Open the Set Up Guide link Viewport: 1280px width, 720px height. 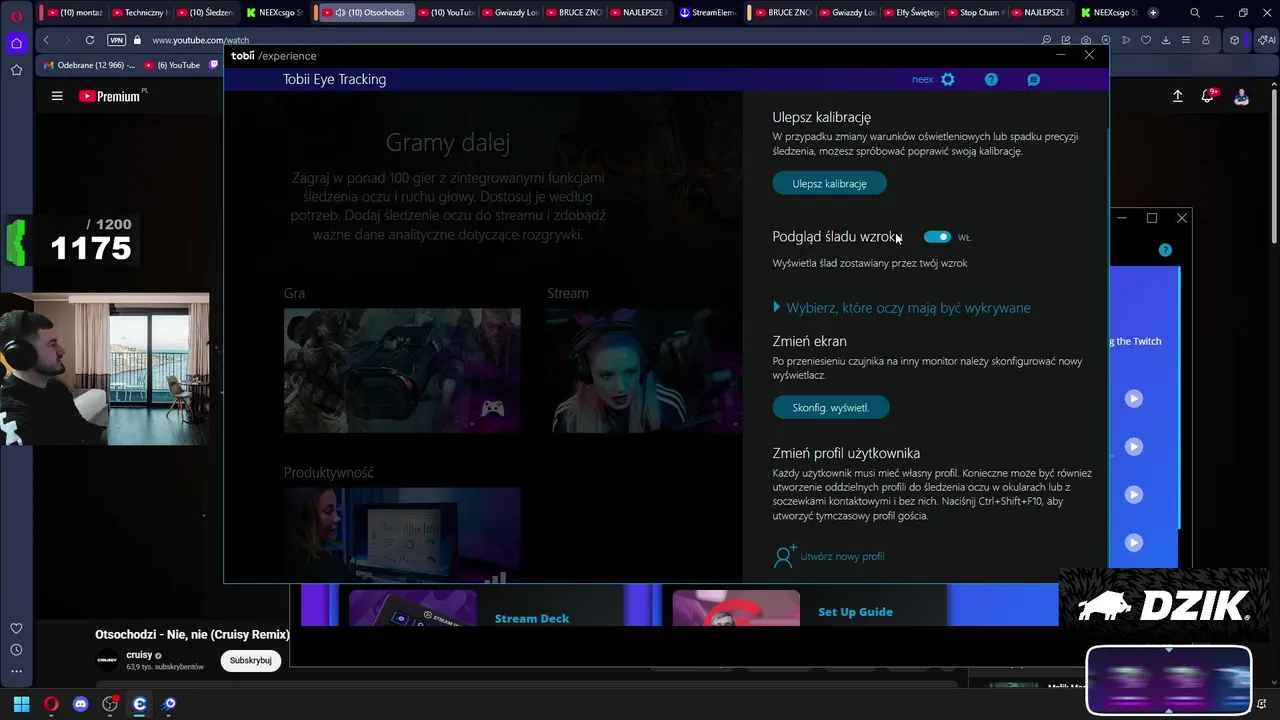pos(855,612)
